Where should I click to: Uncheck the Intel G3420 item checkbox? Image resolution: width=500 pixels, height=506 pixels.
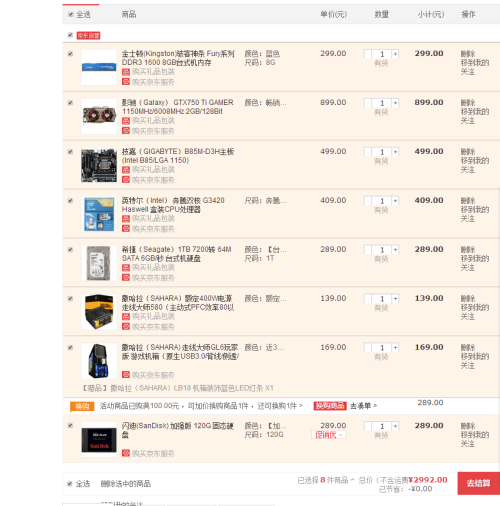click(x=70, y=201)
